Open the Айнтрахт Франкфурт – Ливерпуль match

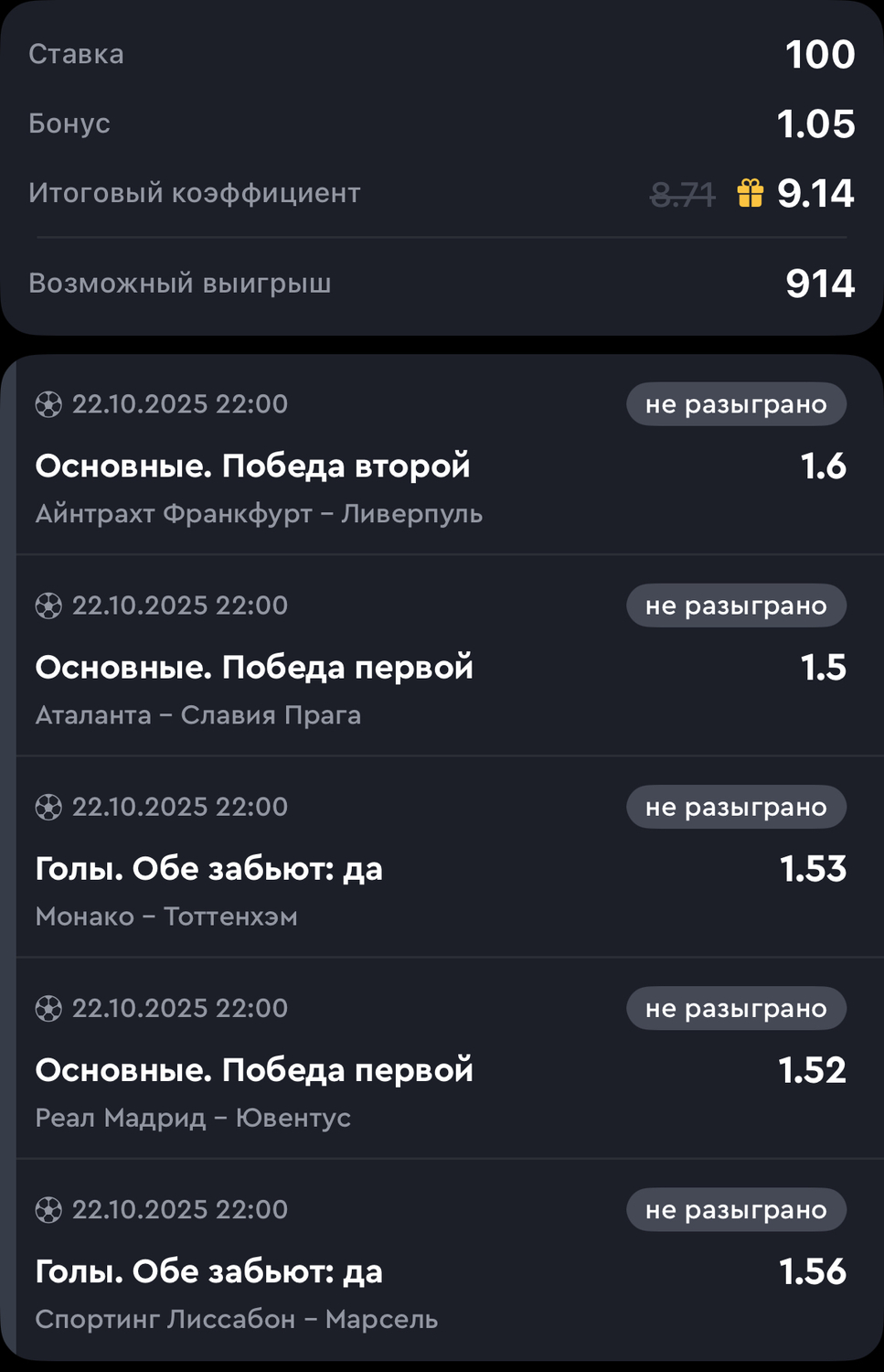tap(259, 514)
